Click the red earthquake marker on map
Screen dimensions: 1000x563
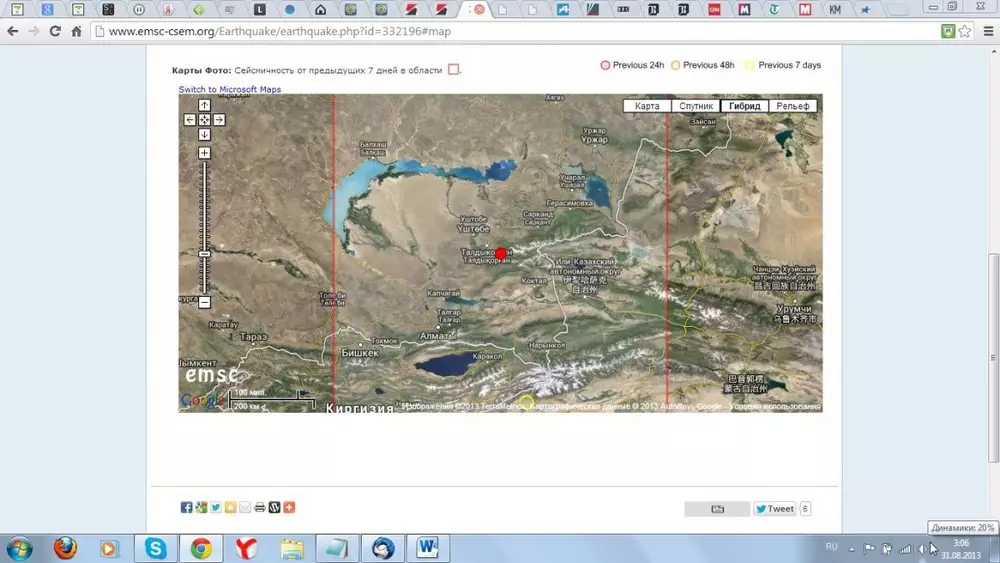tap(501, 254)
